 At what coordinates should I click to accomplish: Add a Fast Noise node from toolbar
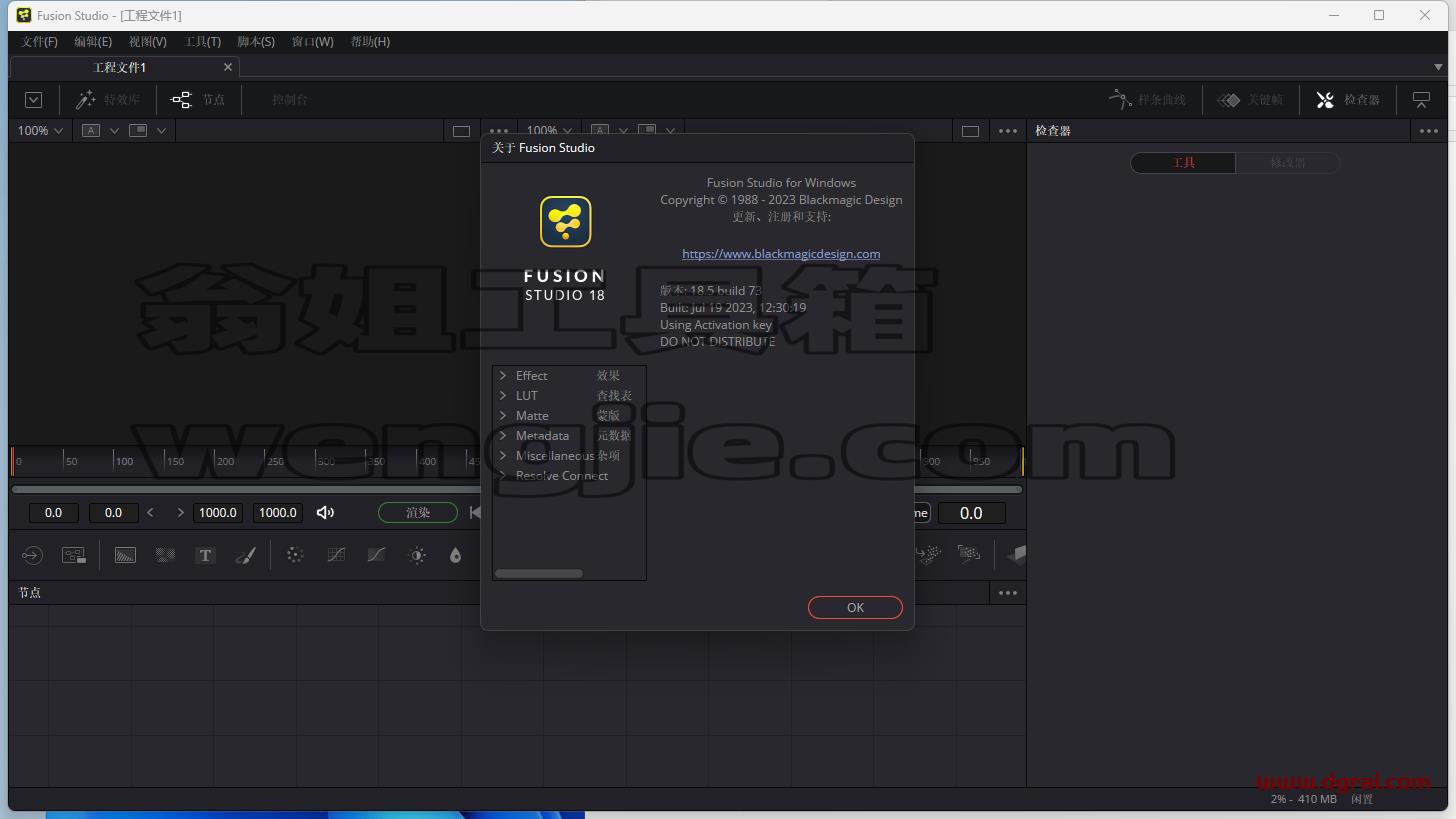coord(165,555)
